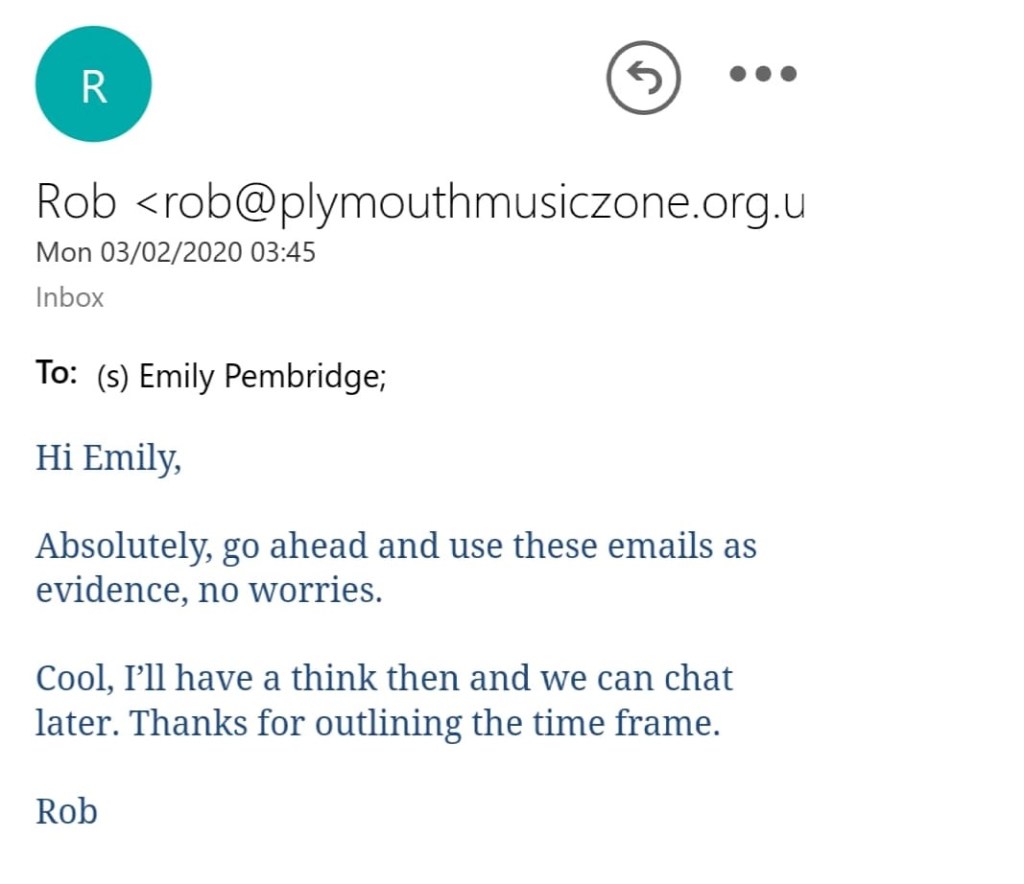This screenshot has width=1024, height=884.
Task: Select the rob@plymouthmusiczone.org email address
Action: [480, 202]
